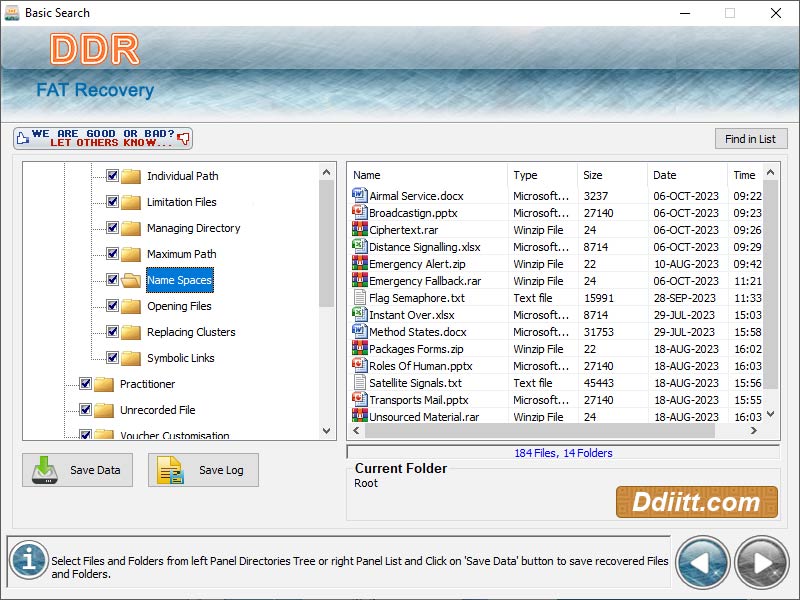Click the WinZip icon beside Emergency Alert.zip
Screen dimensions: 800x600
tap(360, 264)
